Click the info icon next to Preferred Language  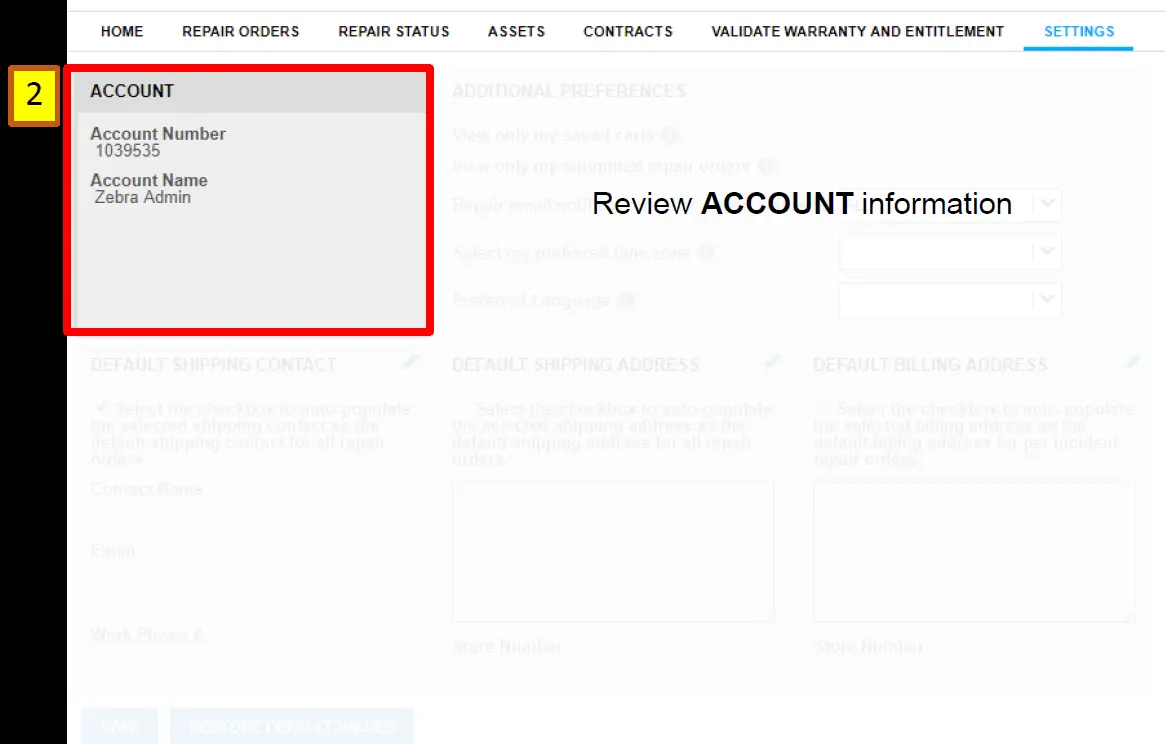tap(627, 300)
